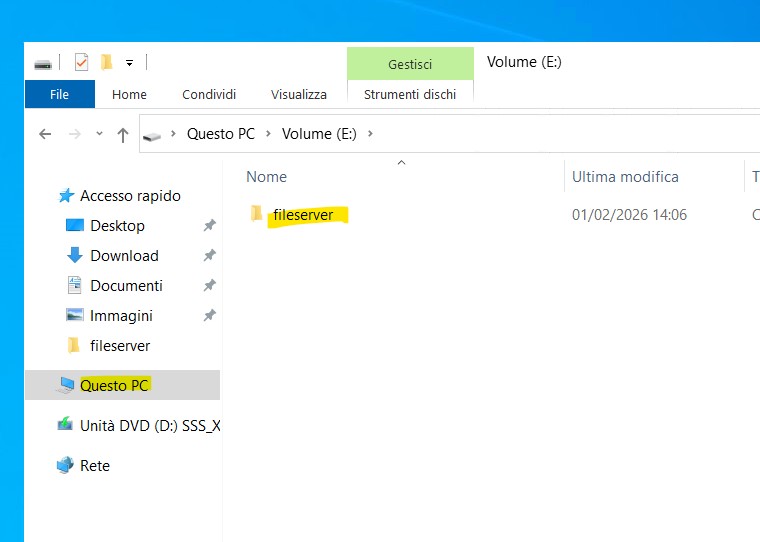Screen dimensions: 760x542
Task: Toggle the pin next to Documenti
Action: coord(209,286)
